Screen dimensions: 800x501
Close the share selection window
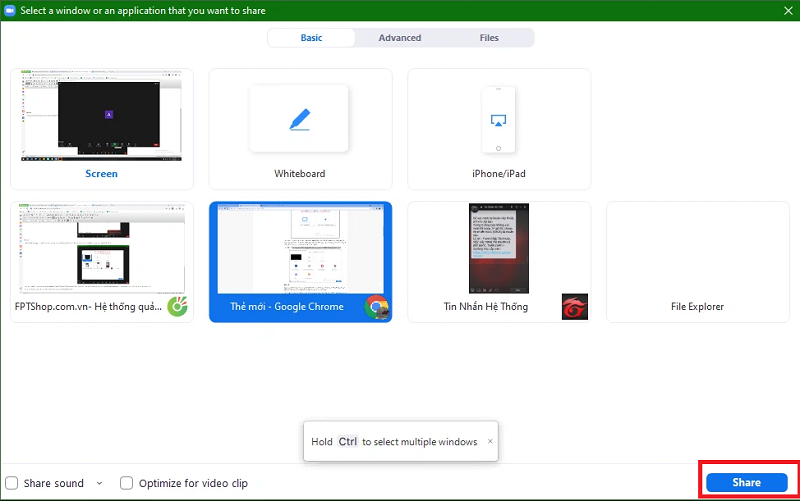tap(786, 10)
